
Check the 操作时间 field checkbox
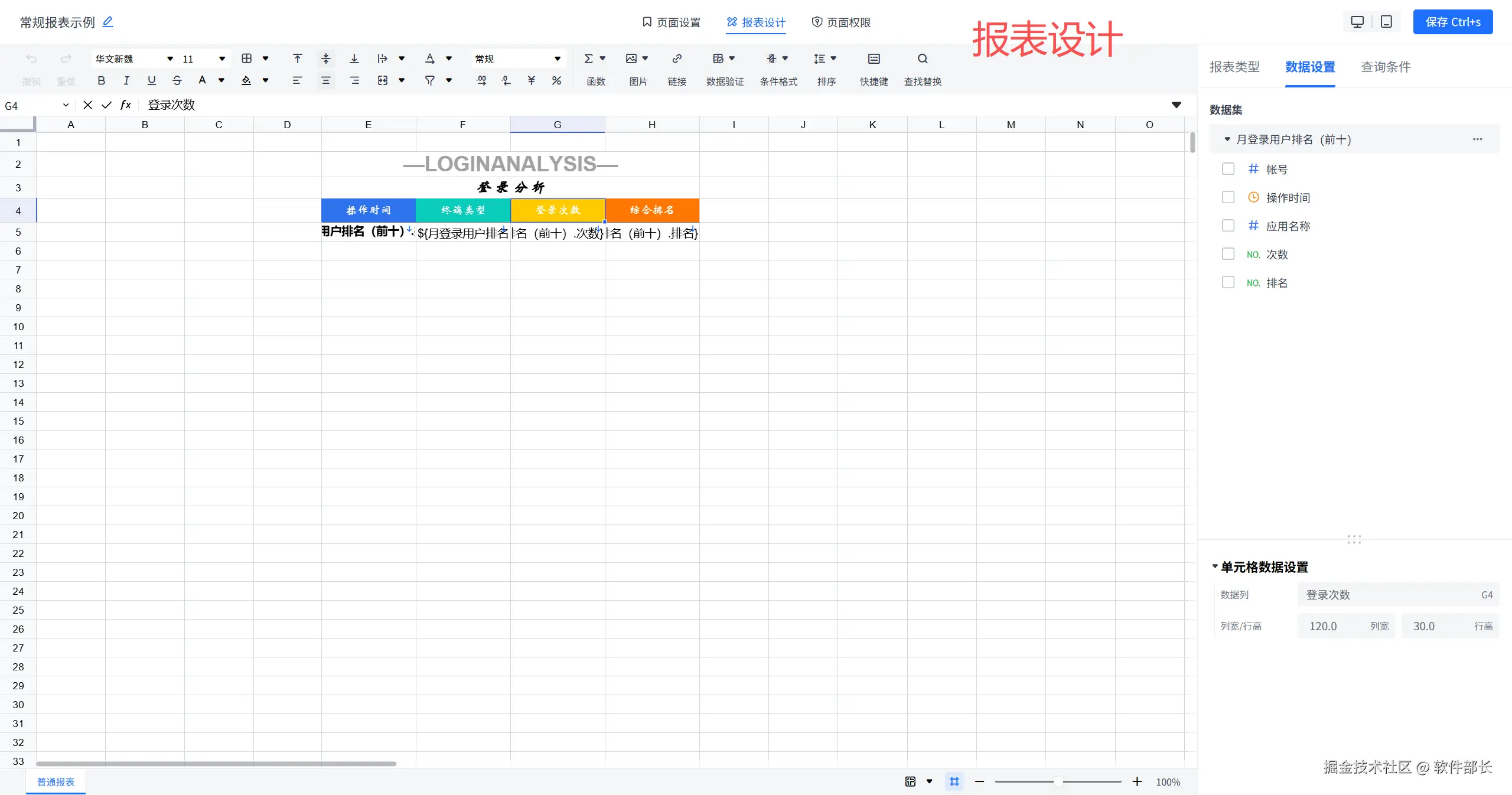(1228, 197)
